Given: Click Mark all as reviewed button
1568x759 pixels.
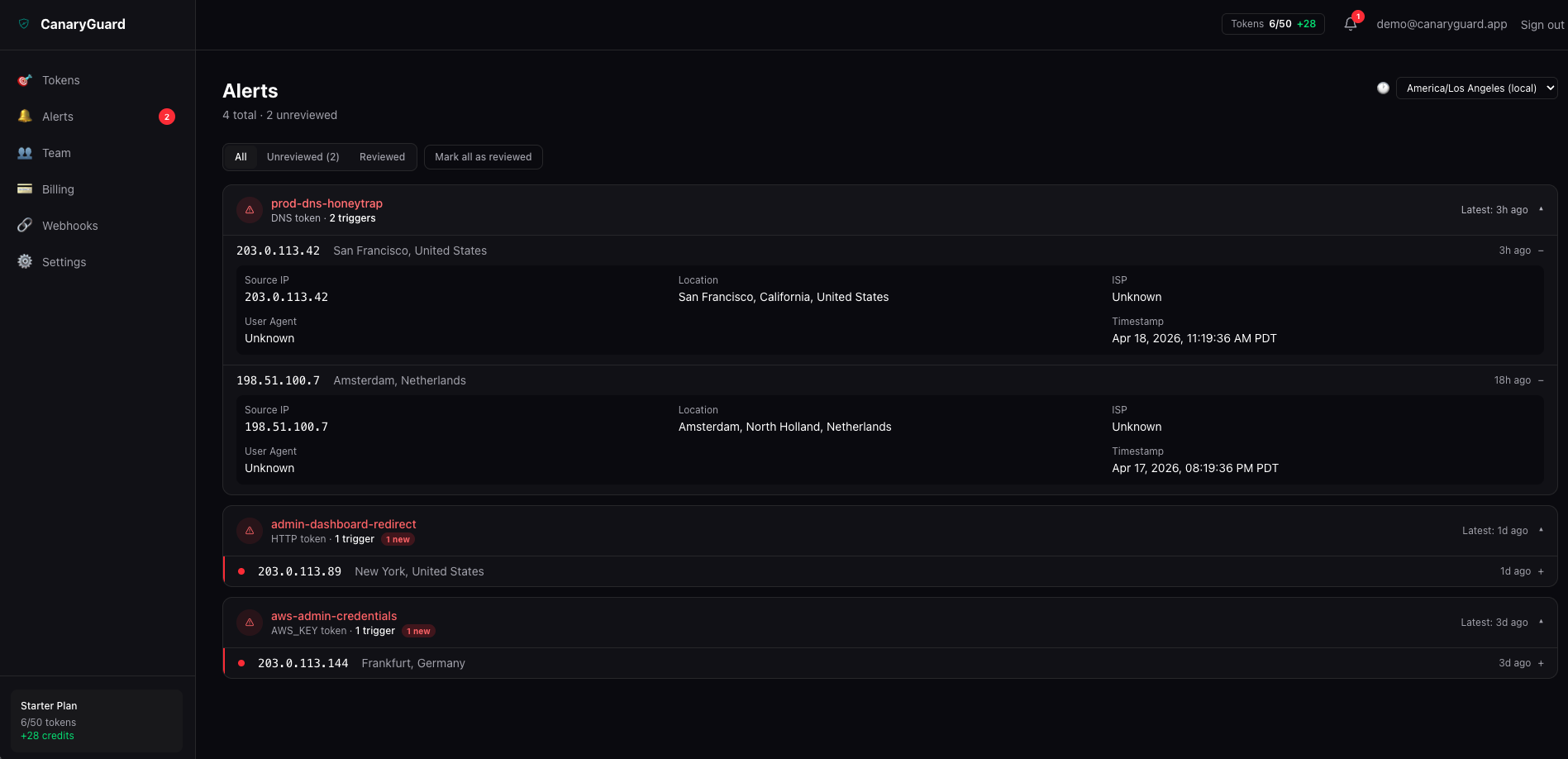Looking at the screenshot, I should coord(484,157).
